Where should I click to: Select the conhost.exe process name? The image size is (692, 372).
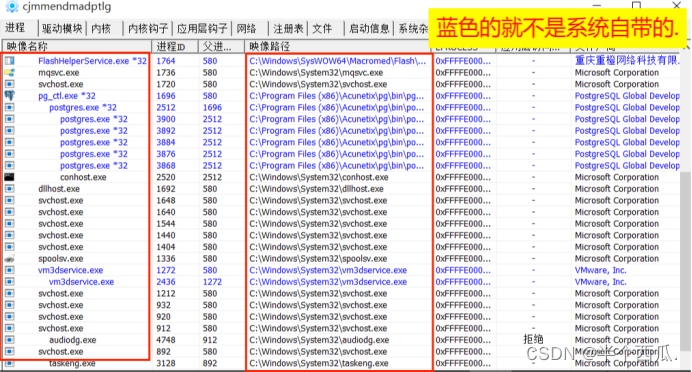[83, 177]
